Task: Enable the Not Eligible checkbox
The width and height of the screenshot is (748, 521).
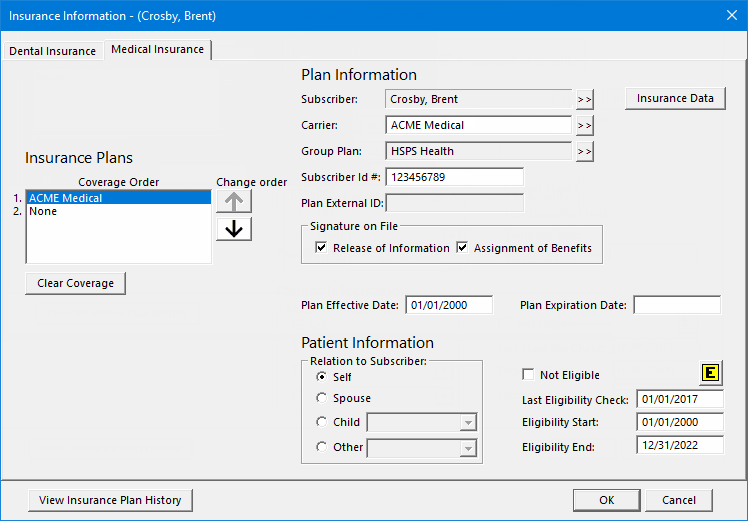Action: tap(528, 375)
